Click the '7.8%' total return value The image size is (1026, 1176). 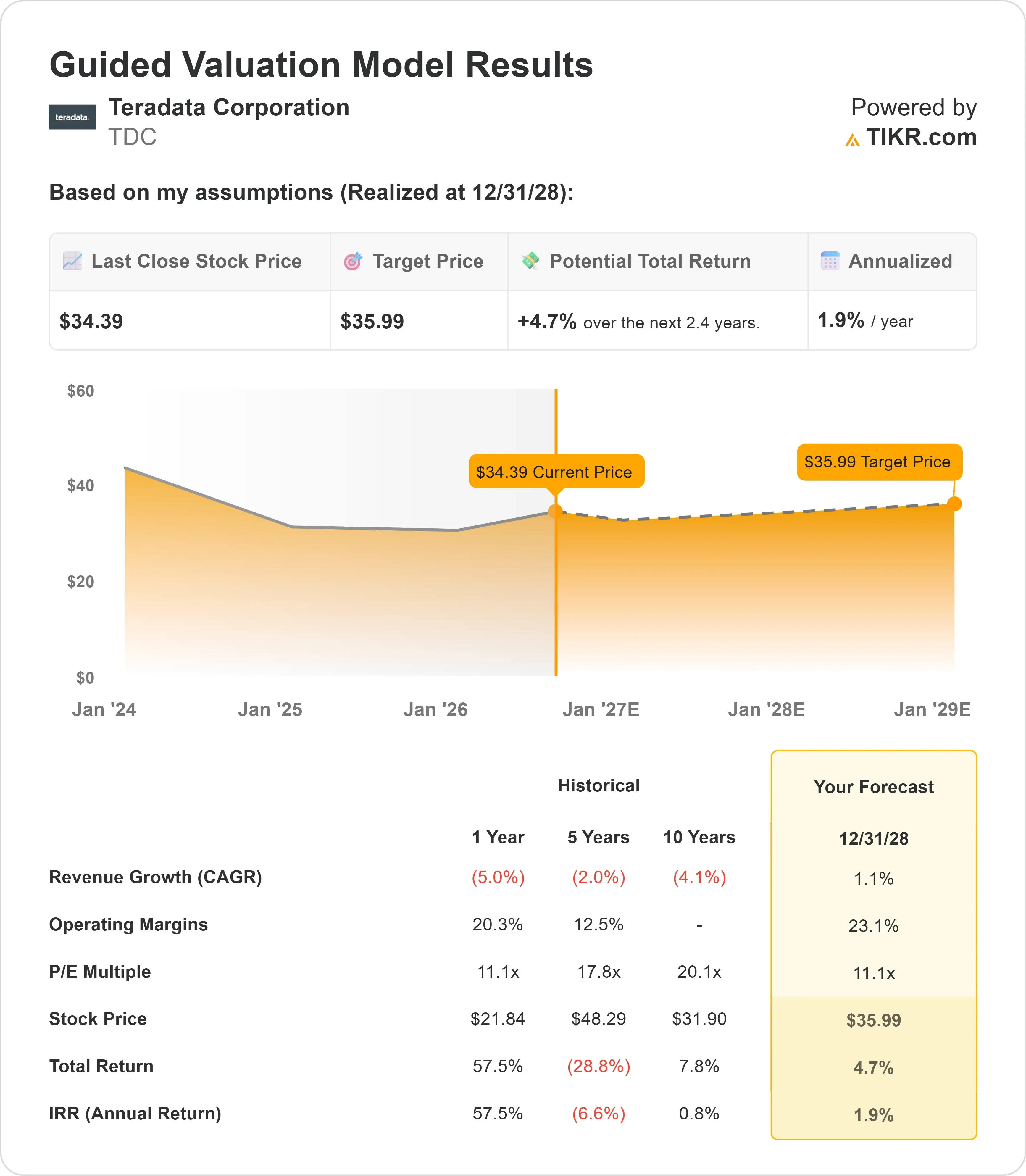[699, 1066]
